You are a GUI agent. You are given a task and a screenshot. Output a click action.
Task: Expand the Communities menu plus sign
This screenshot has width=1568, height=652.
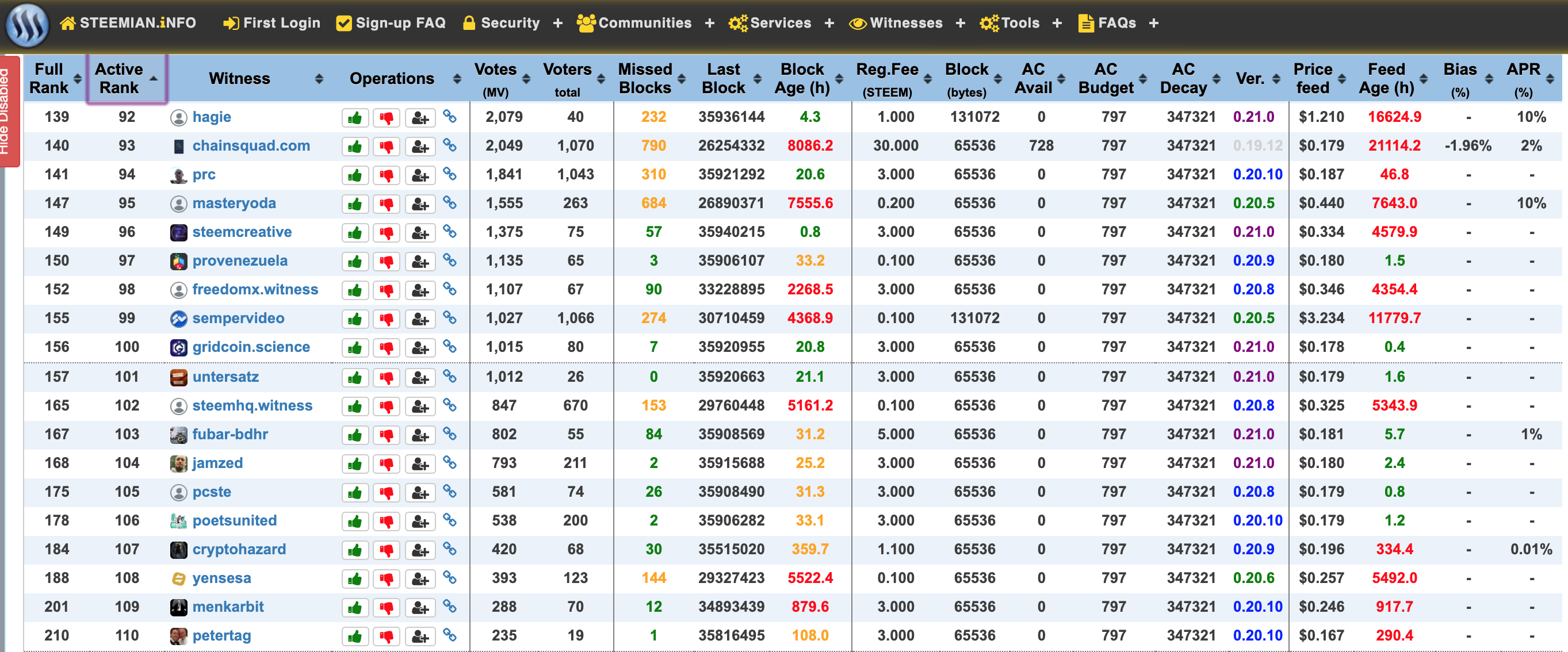pyautogui.click(x=710, y=23)
